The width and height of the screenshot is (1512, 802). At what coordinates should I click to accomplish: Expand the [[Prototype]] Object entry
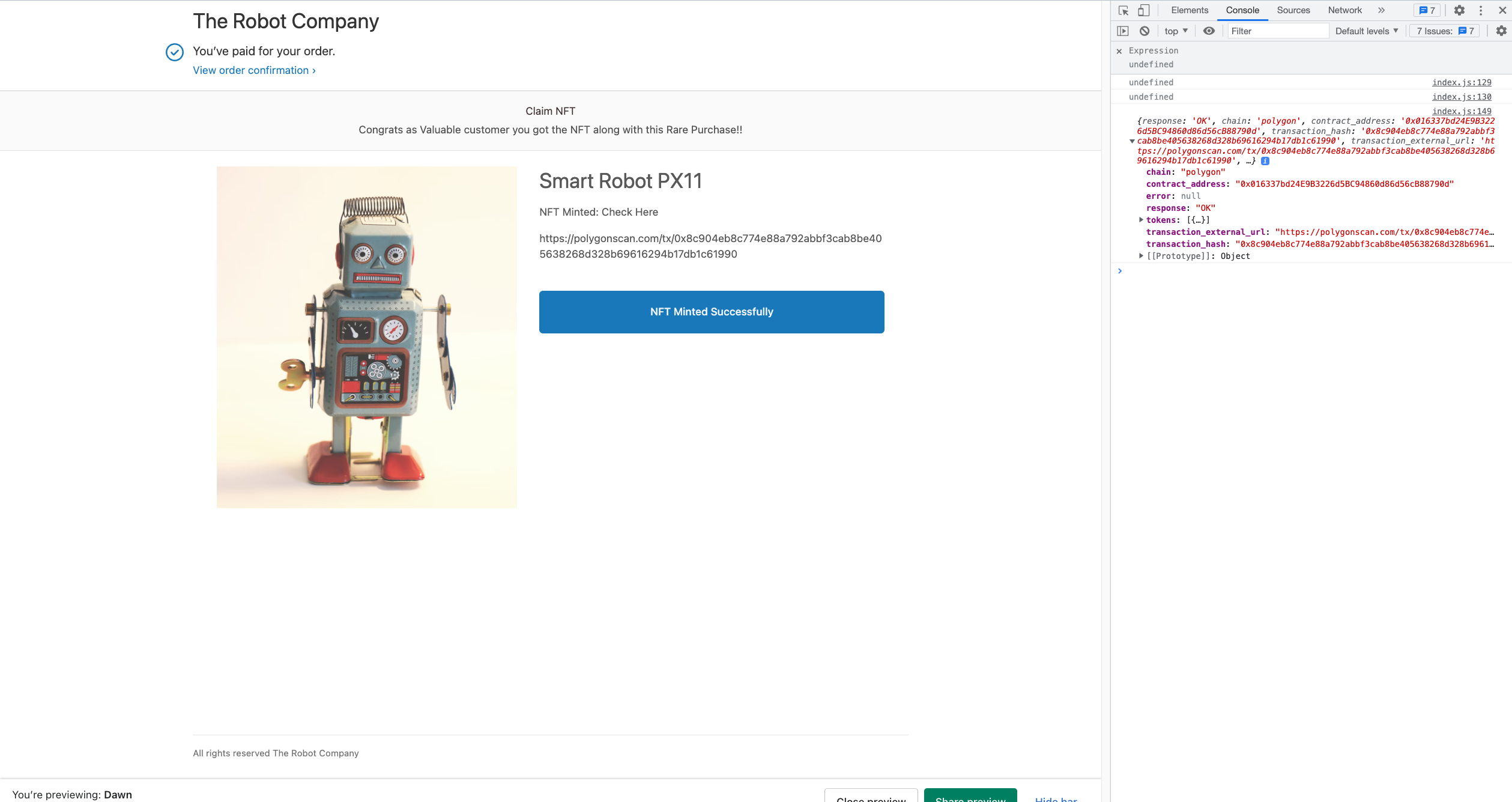1141,256
